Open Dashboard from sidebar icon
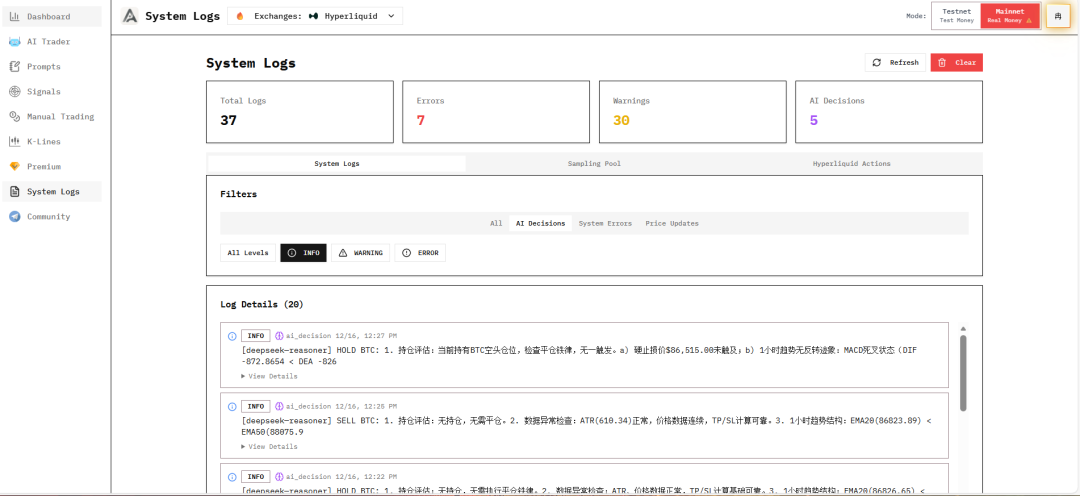Image resolution: width=1080 pixels, height=496 pixels. (15, 17)
